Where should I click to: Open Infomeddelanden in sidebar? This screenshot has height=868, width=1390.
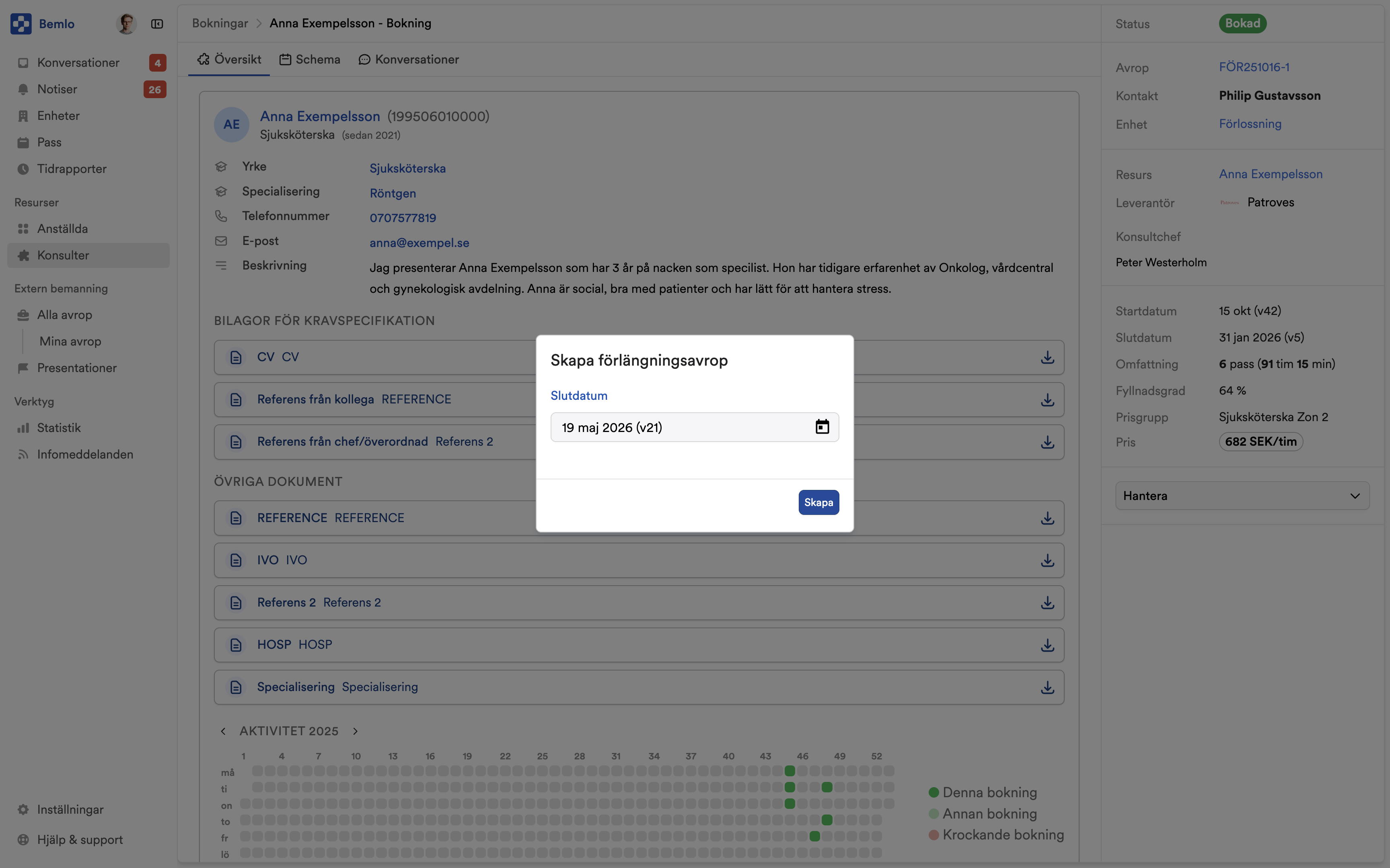(88, 454)
